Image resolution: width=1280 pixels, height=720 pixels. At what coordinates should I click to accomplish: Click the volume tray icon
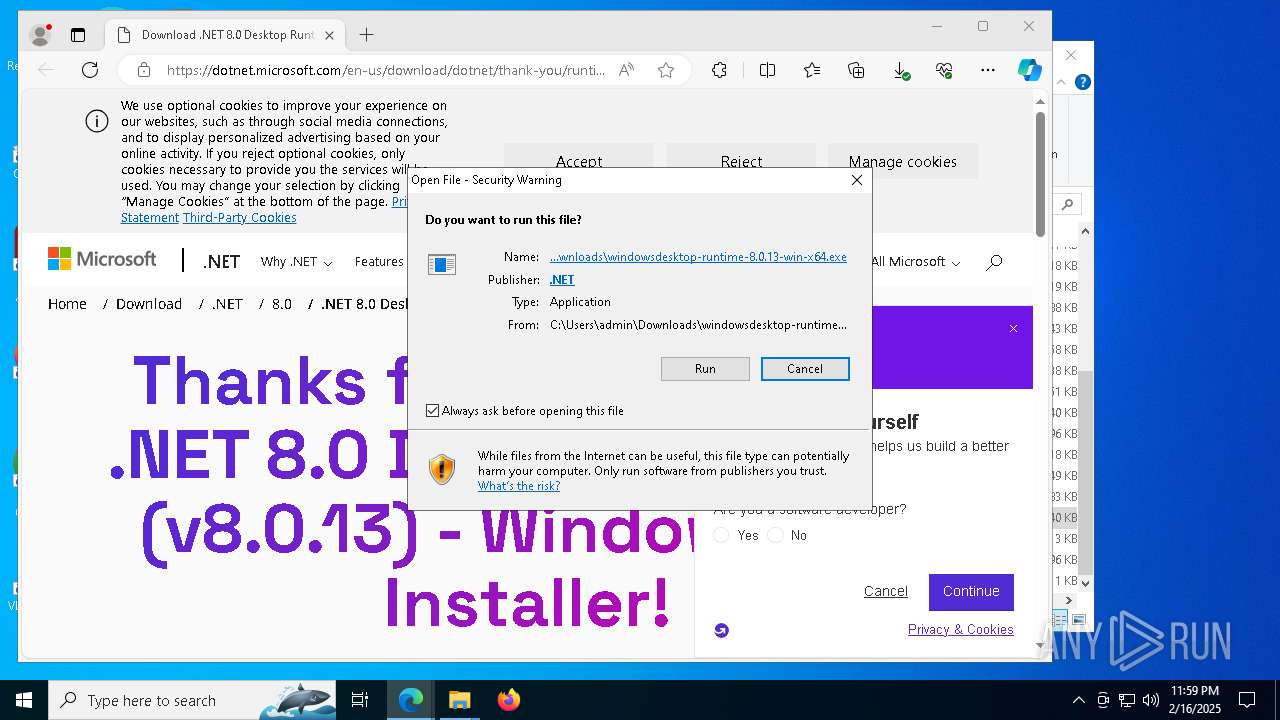[x=1150, y=700]
